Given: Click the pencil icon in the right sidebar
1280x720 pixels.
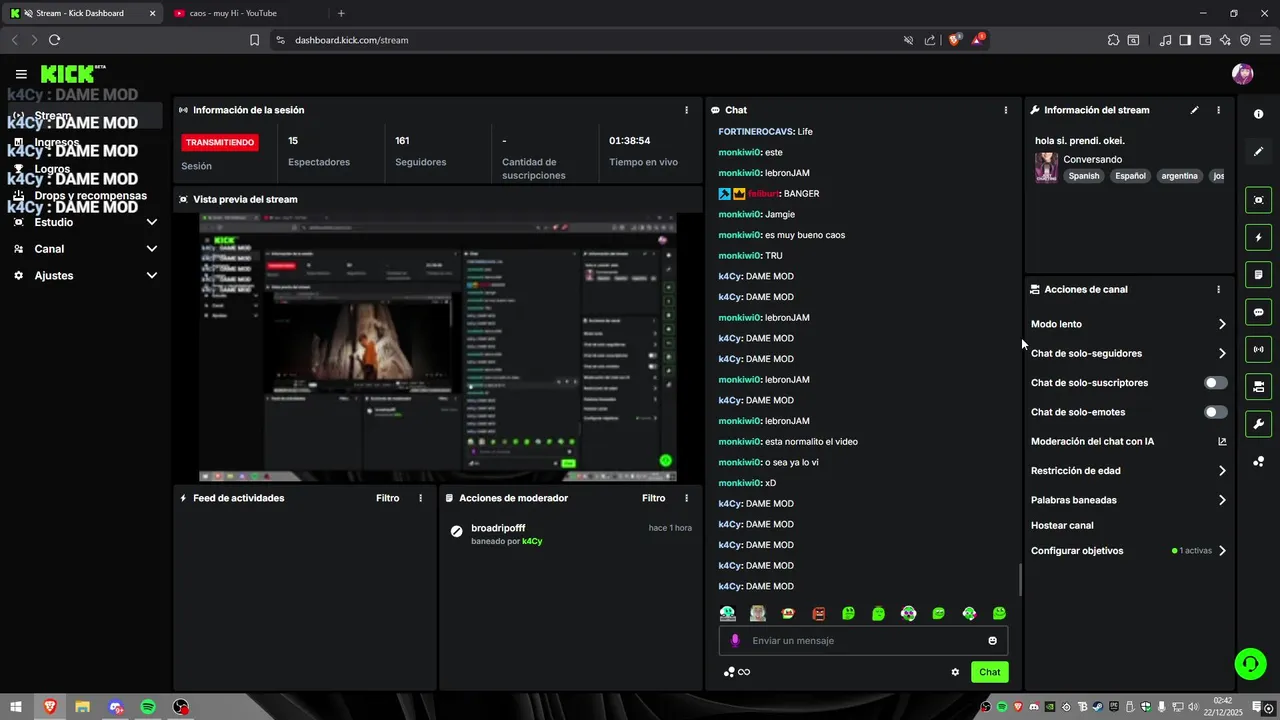Looking at the screenshot, I should click(1258, 152).
